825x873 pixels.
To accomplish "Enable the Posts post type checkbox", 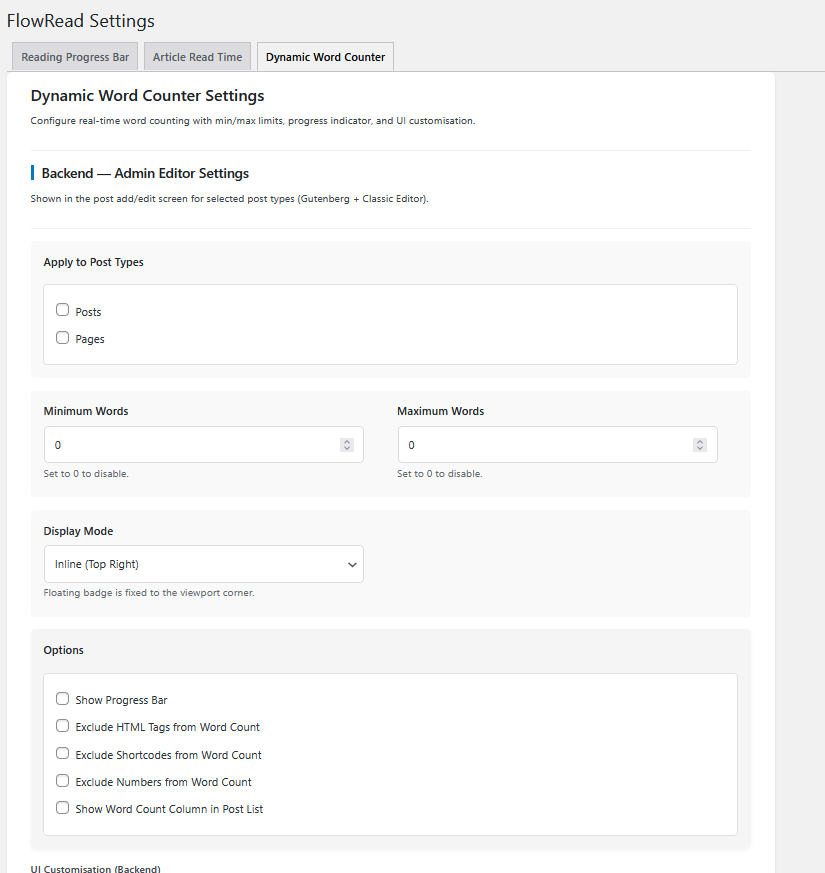I will pyautogui.click(x=62, y=310).
